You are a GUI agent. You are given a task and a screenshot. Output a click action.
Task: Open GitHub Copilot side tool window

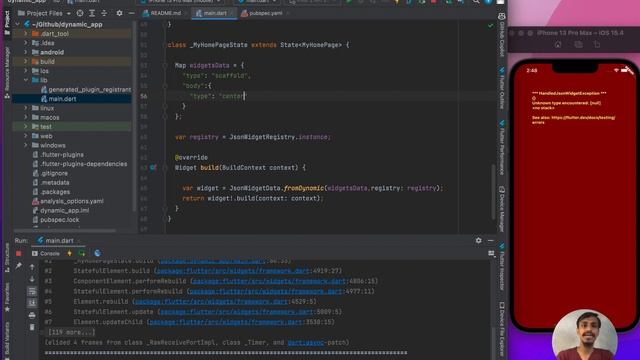click(502, 35)
